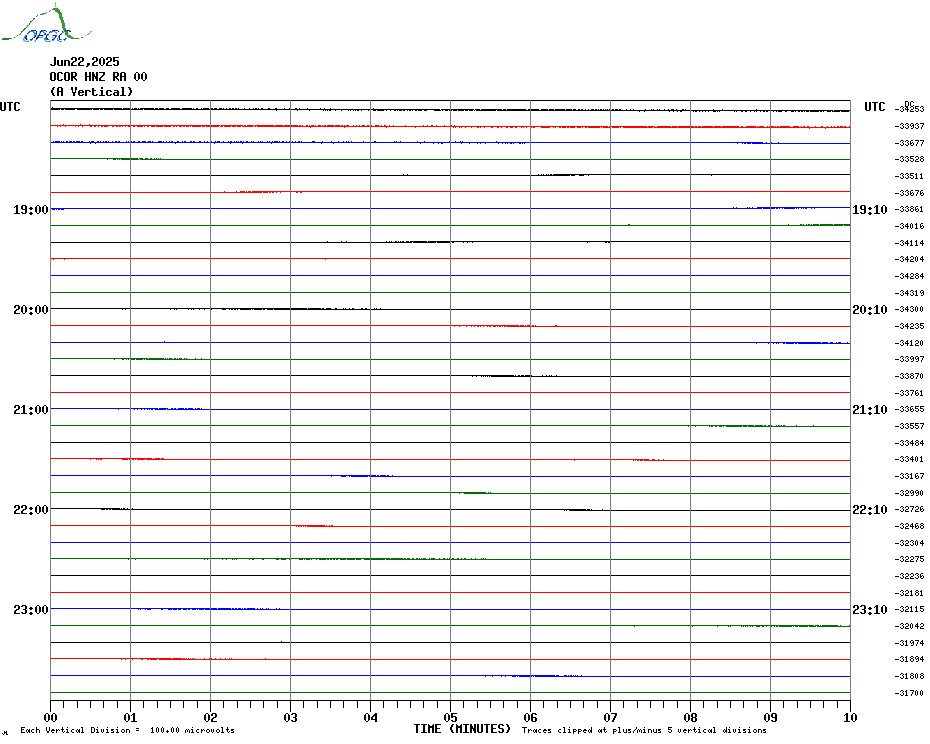Click the DC value -32042

pyautogui.click(x=909, y=626)
